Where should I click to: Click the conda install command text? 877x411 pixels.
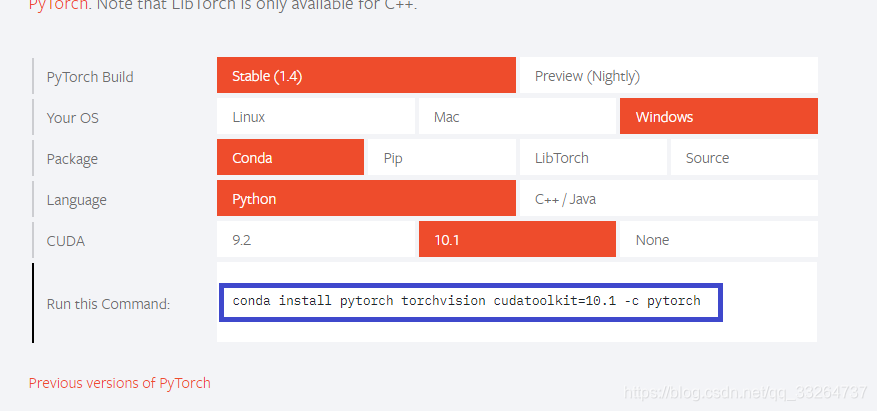tap(466, 301)
